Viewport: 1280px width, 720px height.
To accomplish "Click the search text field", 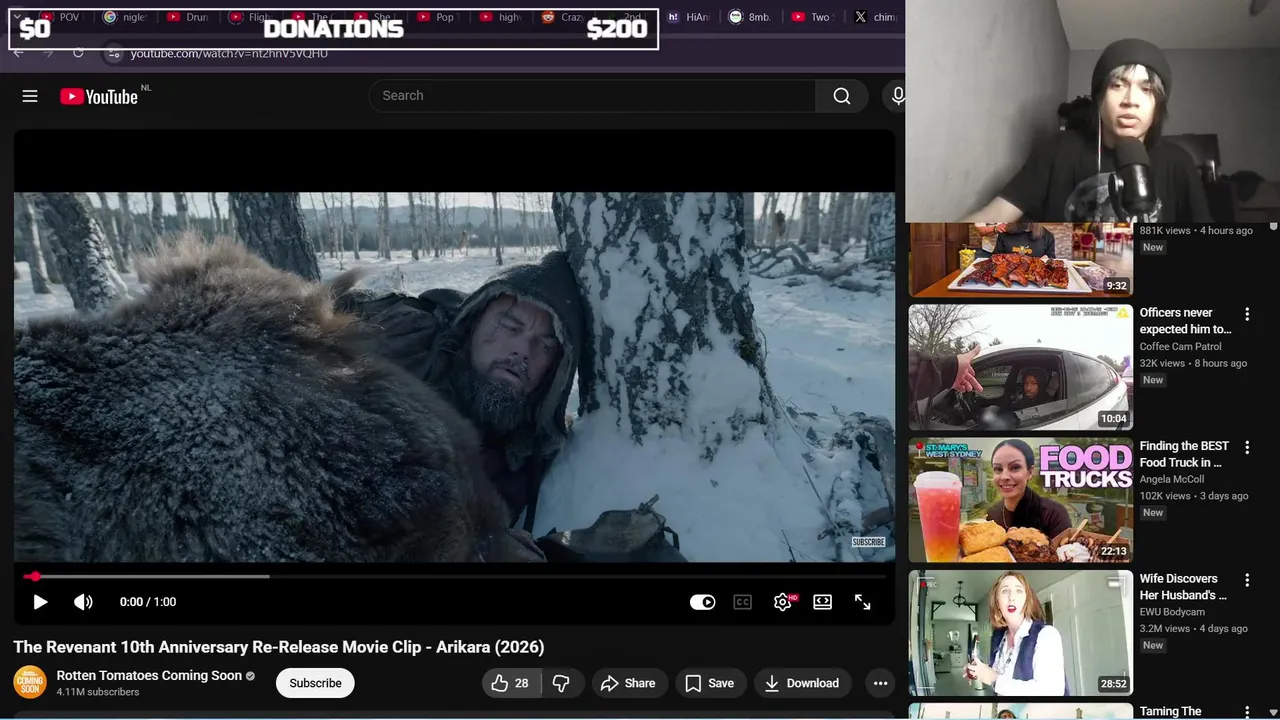I will pos(592,96).
